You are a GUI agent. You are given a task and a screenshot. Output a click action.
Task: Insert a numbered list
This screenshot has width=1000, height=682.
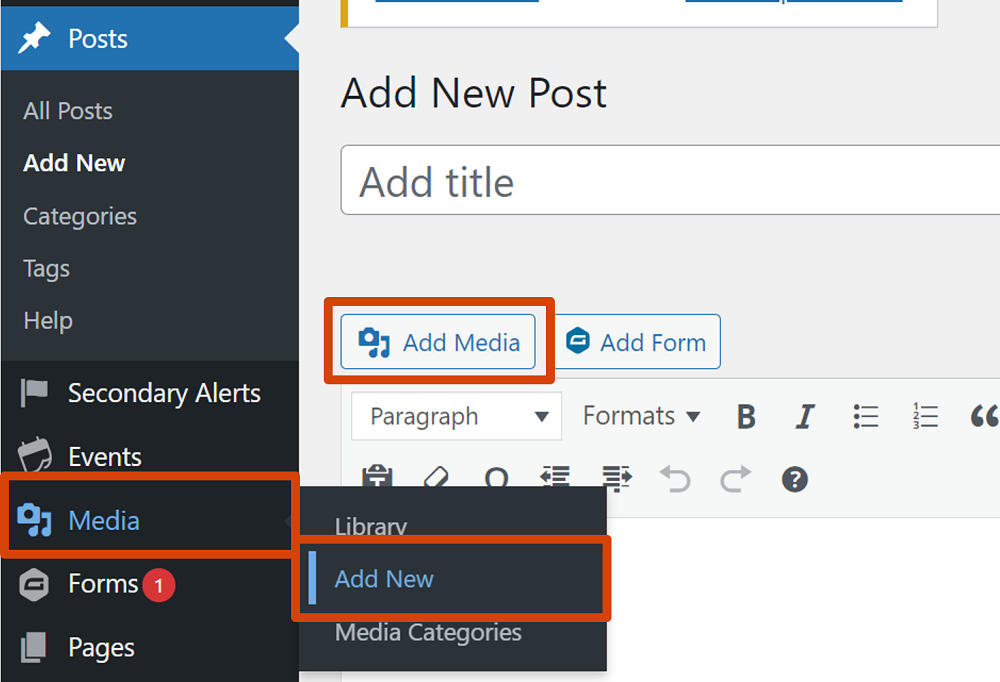tap(925, 417)
